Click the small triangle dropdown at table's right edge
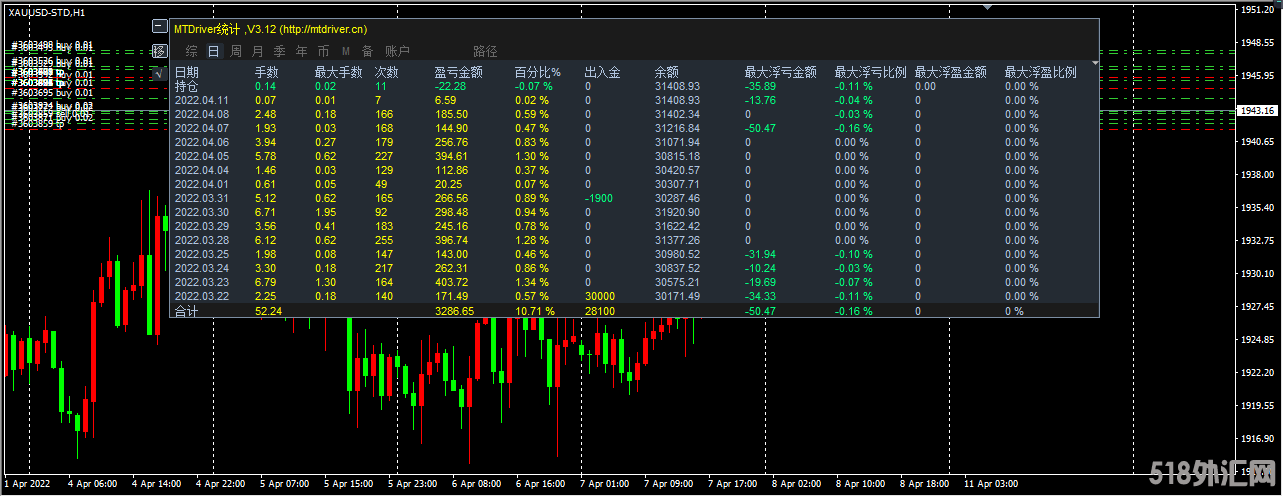This screenshot has height=497, width=1283. pyautogui.click(x=1095, y=63)
